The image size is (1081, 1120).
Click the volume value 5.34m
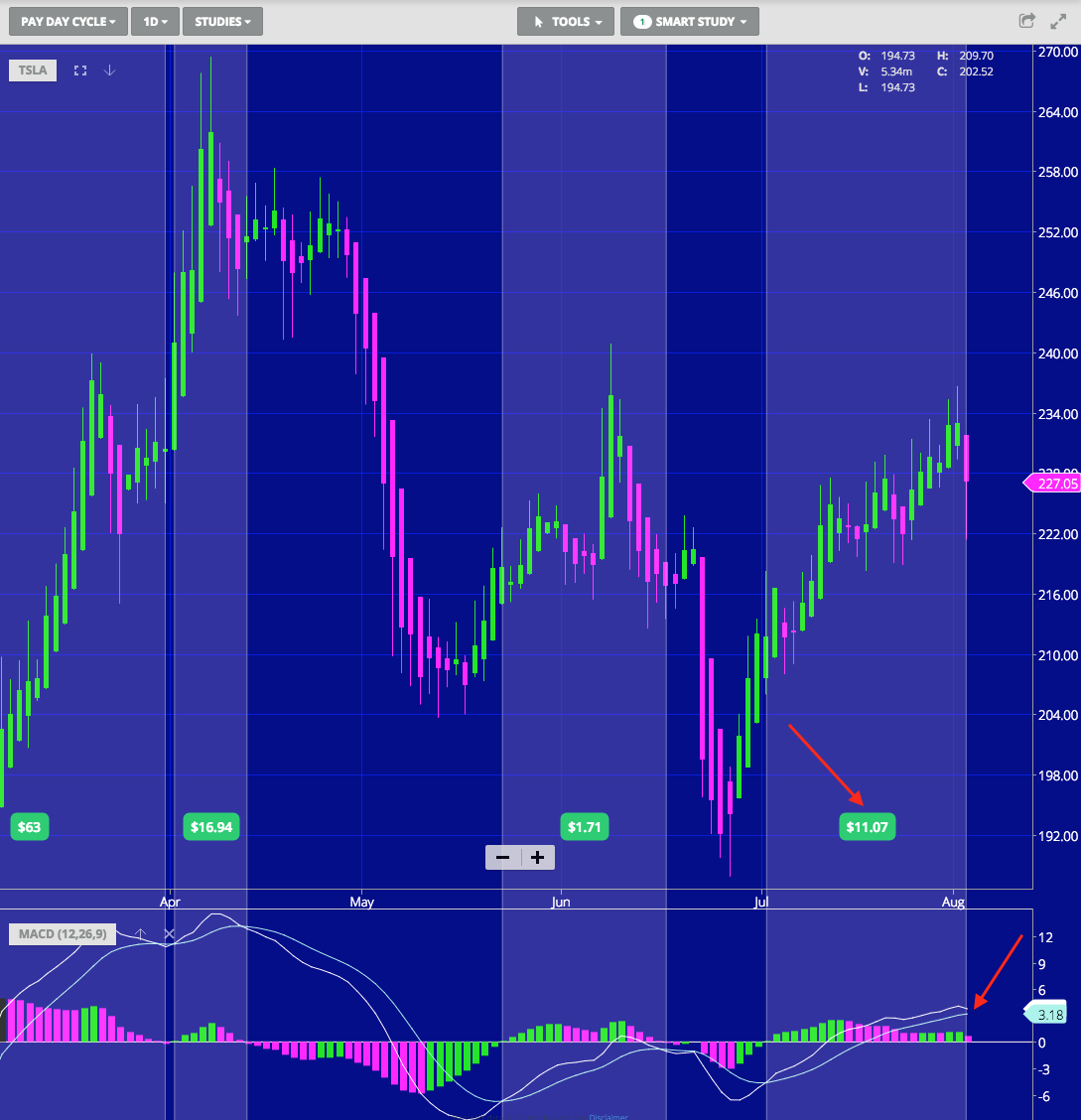[896, 71]
